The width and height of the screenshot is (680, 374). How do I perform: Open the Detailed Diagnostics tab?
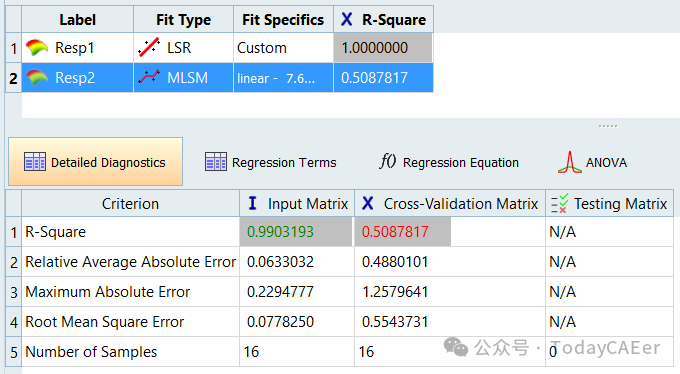pos(95,162)
